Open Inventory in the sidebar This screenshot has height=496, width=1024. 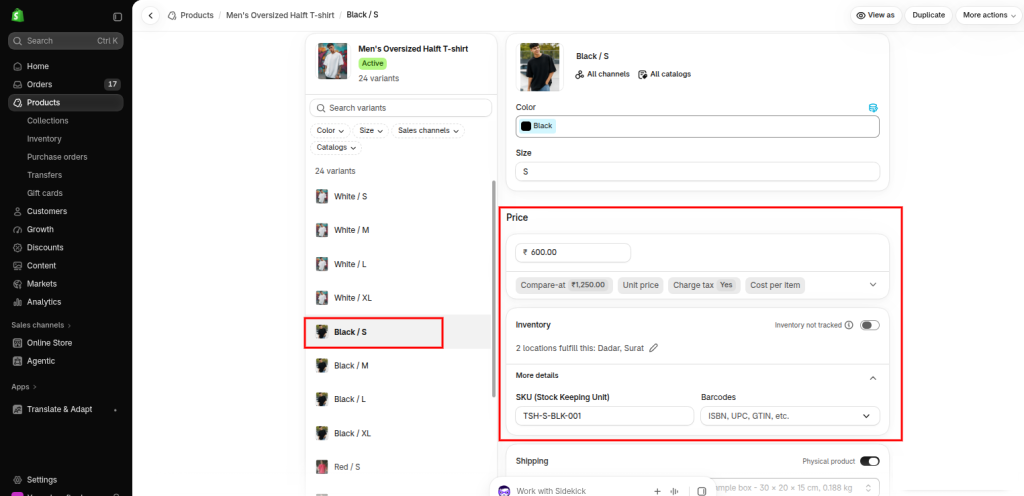pyautogui.click(x=44, y=139)
